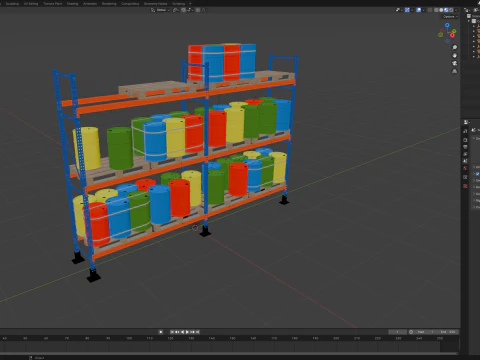Screen dimensions: 480x360
Task: Jump to next keyframe
Action: pos(192,332)
